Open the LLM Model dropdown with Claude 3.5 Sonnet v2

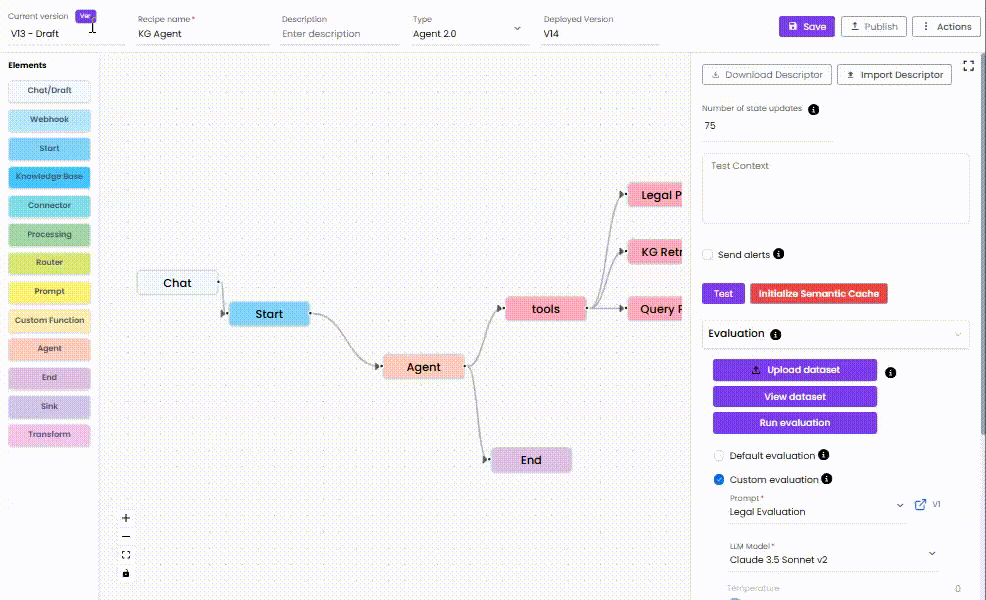(x=931, y=553)
